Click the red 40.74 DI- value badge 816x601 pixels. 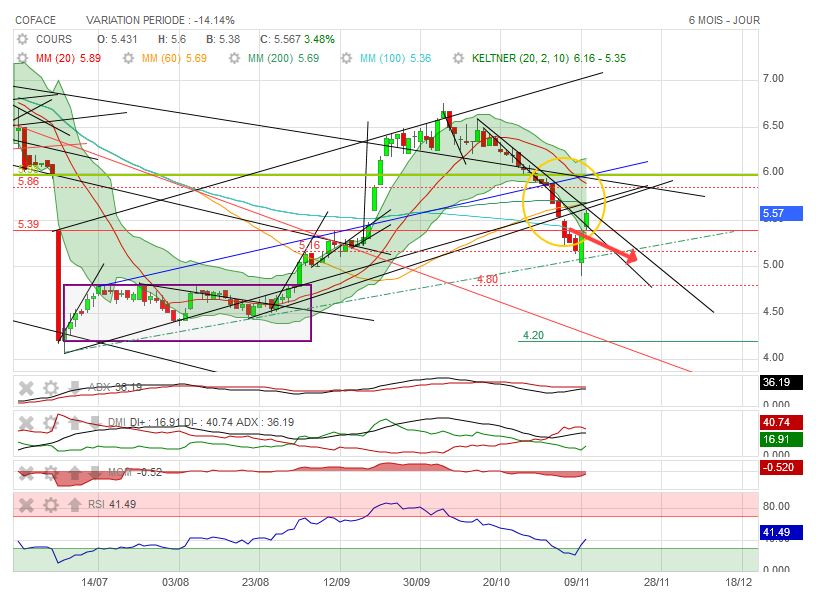(781, 422)
